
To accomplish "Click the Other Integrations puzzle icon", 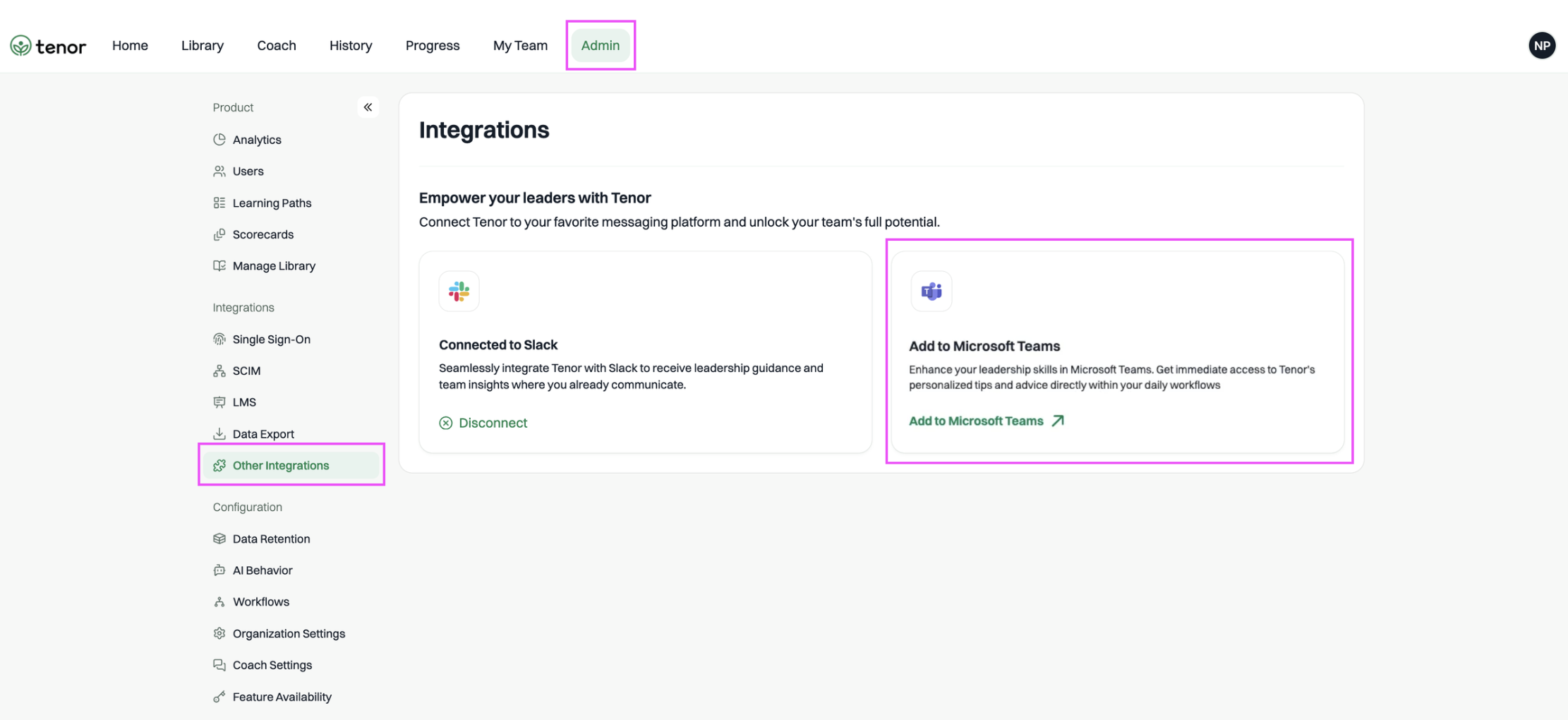I will (219, 466).
